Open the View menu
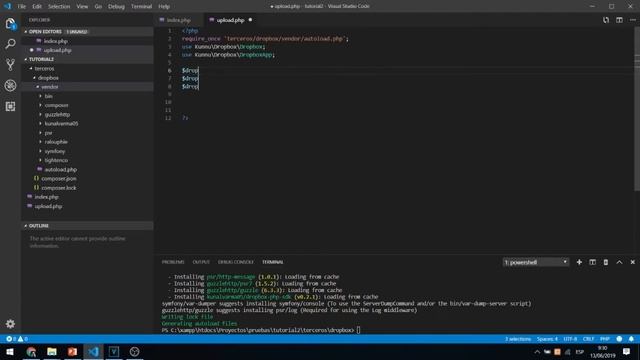640x360 pixels. (x=82, y=7)
